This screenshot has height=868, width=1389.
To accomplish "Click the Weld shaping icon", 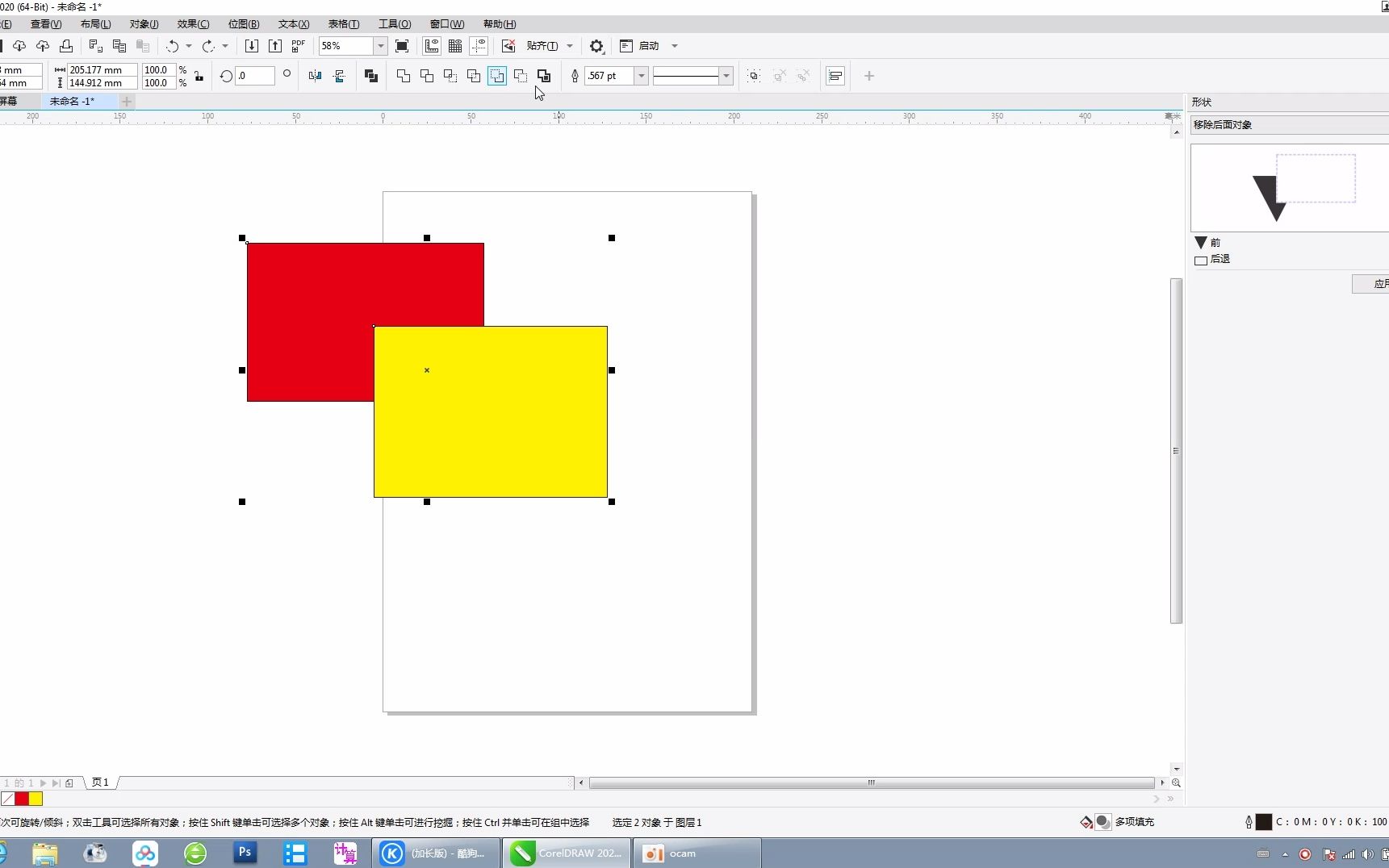I will coord(404,76).
